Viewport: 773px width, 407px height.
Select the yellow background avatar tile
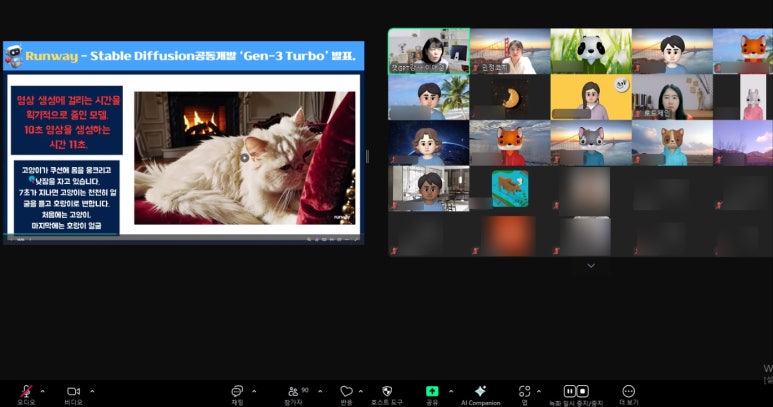[591, 97]
